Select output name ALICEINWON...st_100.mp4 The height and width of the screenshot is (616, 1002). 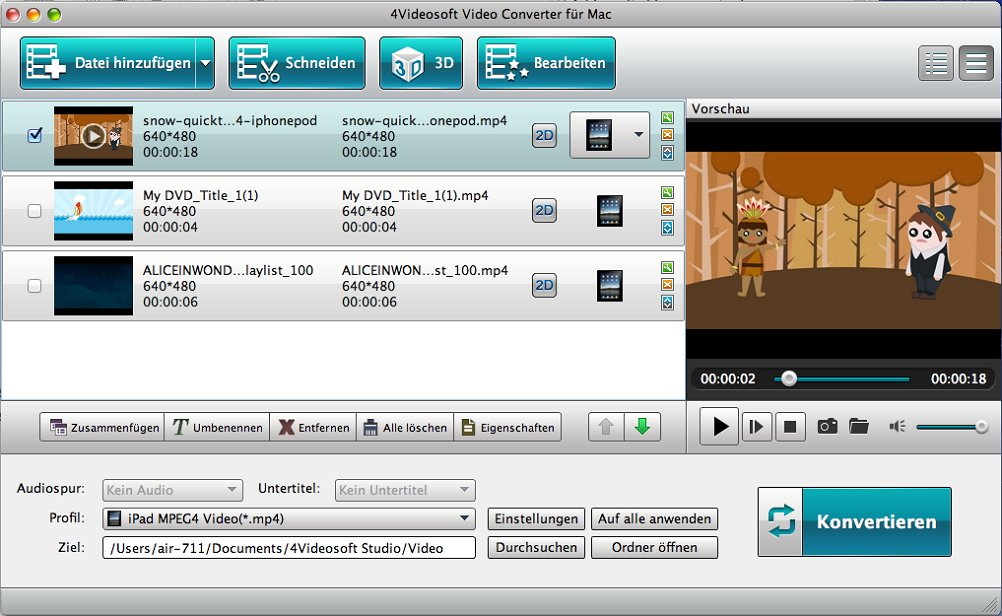[x=425, y=270]
